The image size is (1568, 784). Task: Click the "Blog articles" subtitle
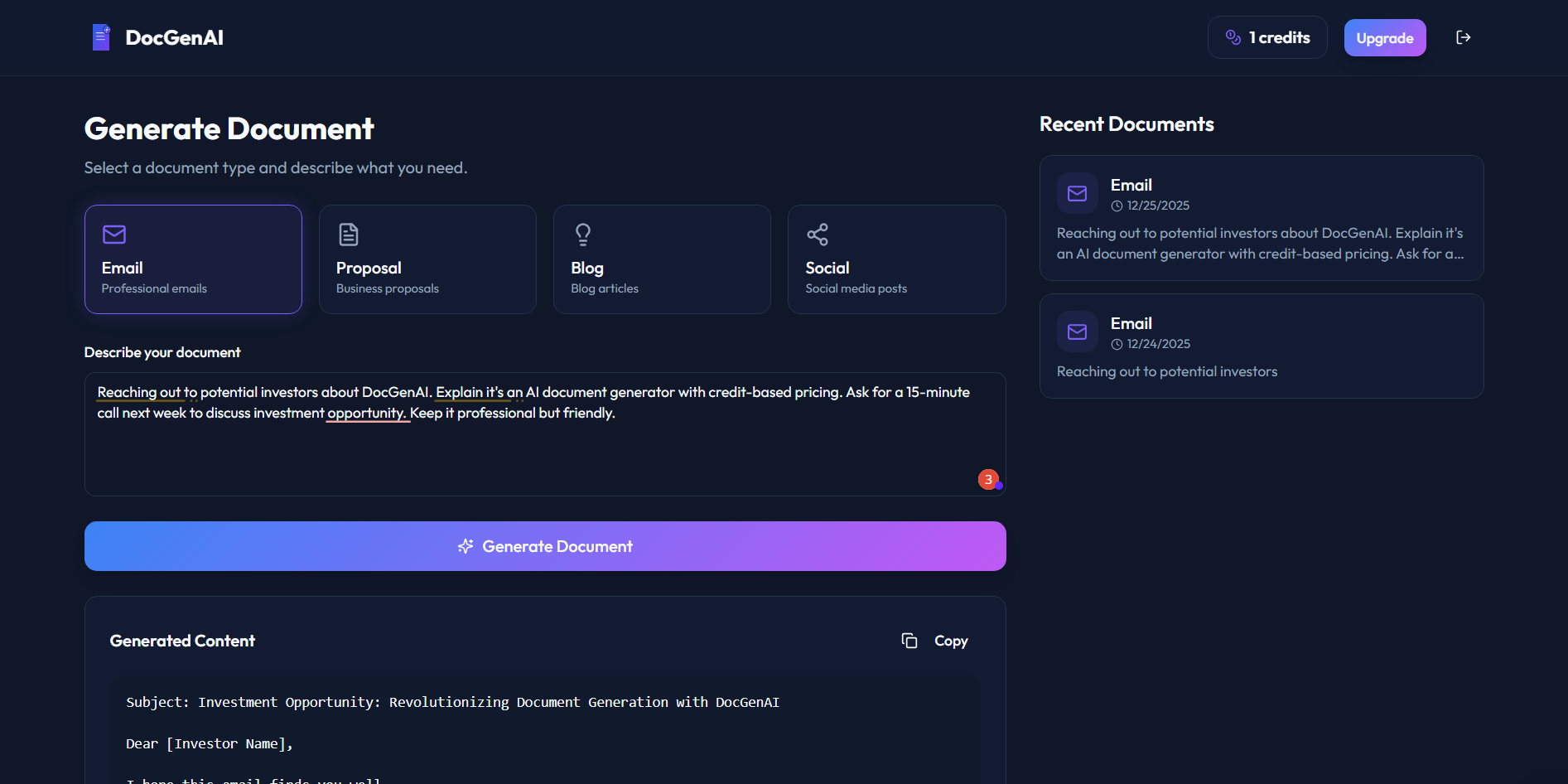pyautogui.click(x=605, y=288)
